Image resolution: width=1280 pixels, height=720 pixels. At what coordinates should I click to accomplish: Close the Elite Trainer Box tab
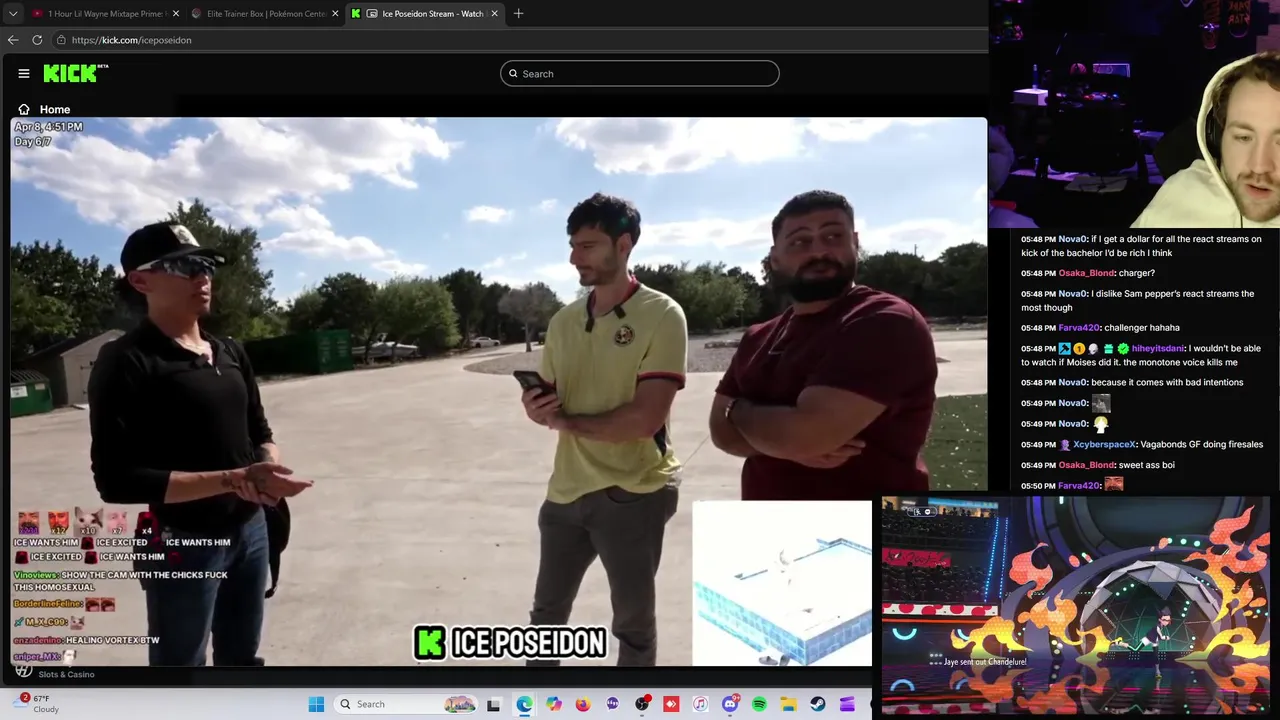click(335, 13)
